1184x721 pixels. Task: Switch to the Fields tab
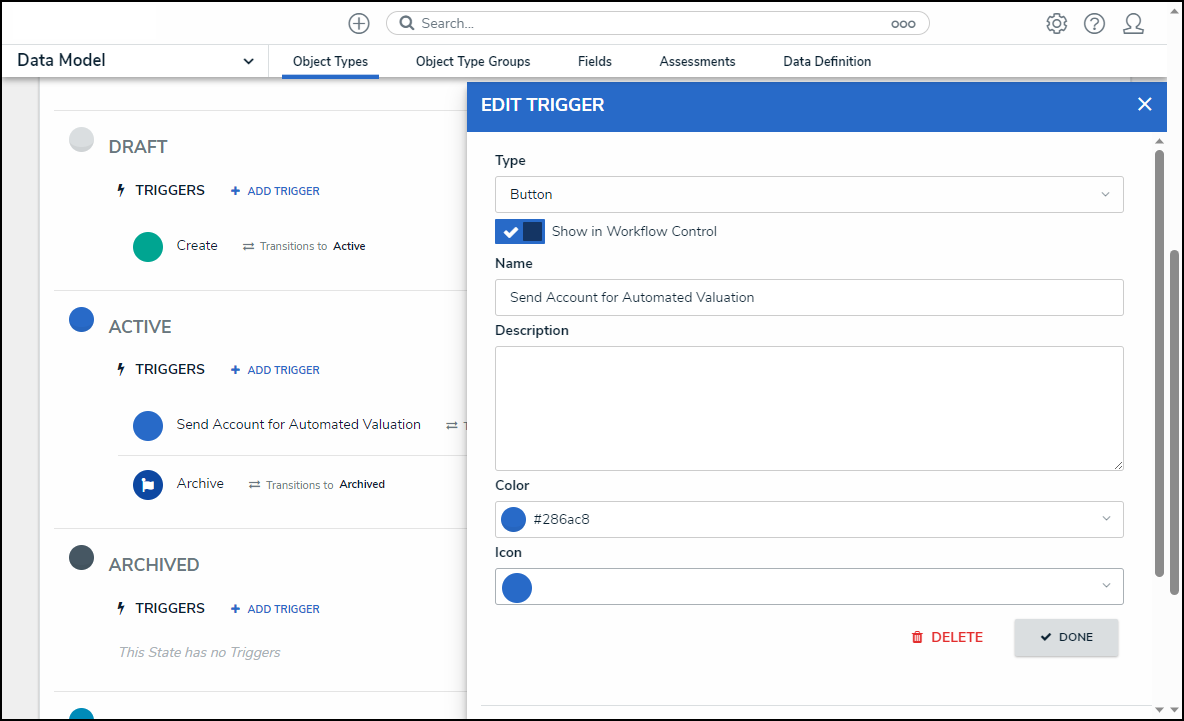pos(594,62)
